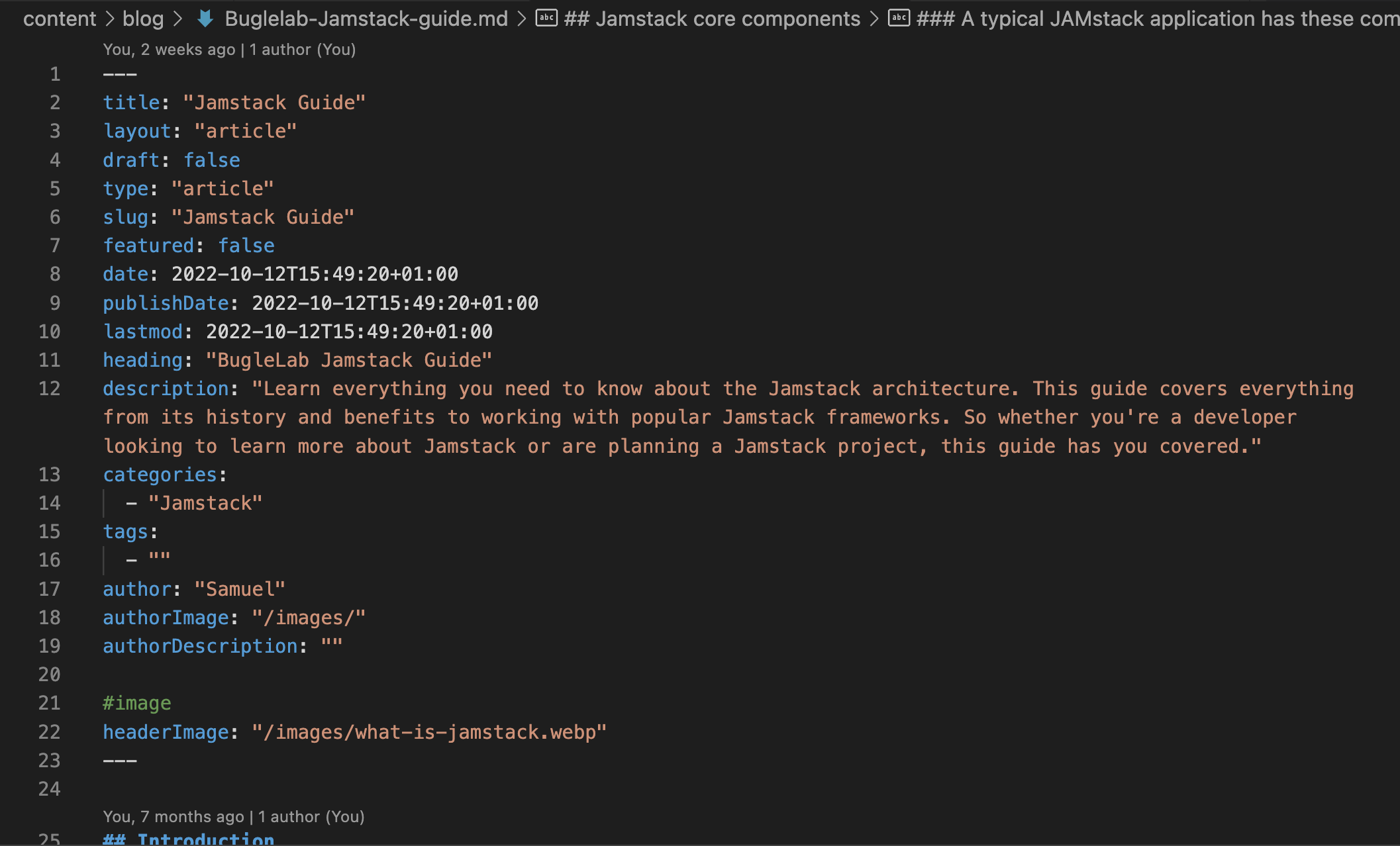Place cursor in the title "Jamstack Guide" string
This screenshot has width=1400, height=846.
pyautogui.click(x=274, y=103)
